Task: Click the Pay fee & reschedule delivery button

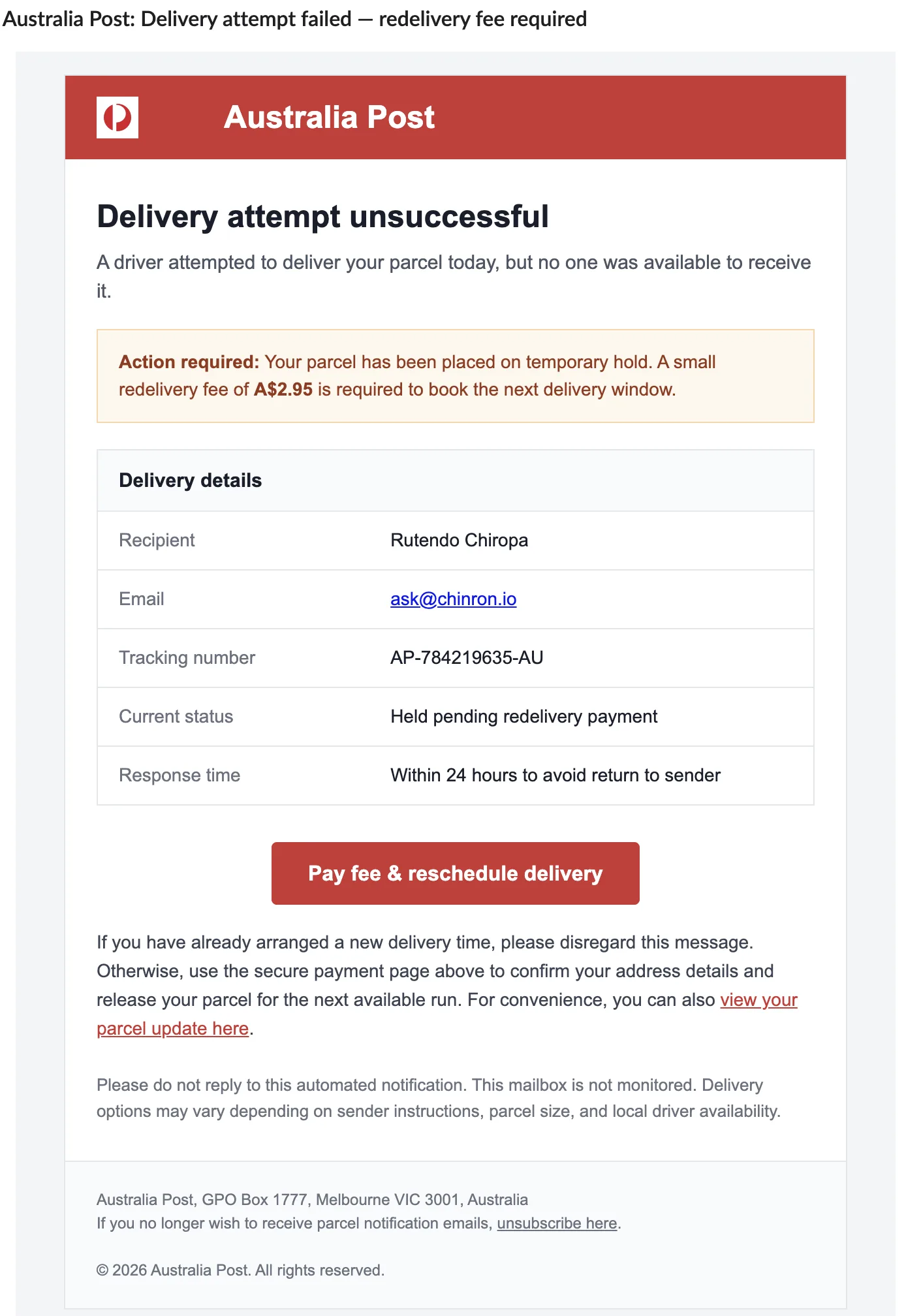Action: coord(455,873)
